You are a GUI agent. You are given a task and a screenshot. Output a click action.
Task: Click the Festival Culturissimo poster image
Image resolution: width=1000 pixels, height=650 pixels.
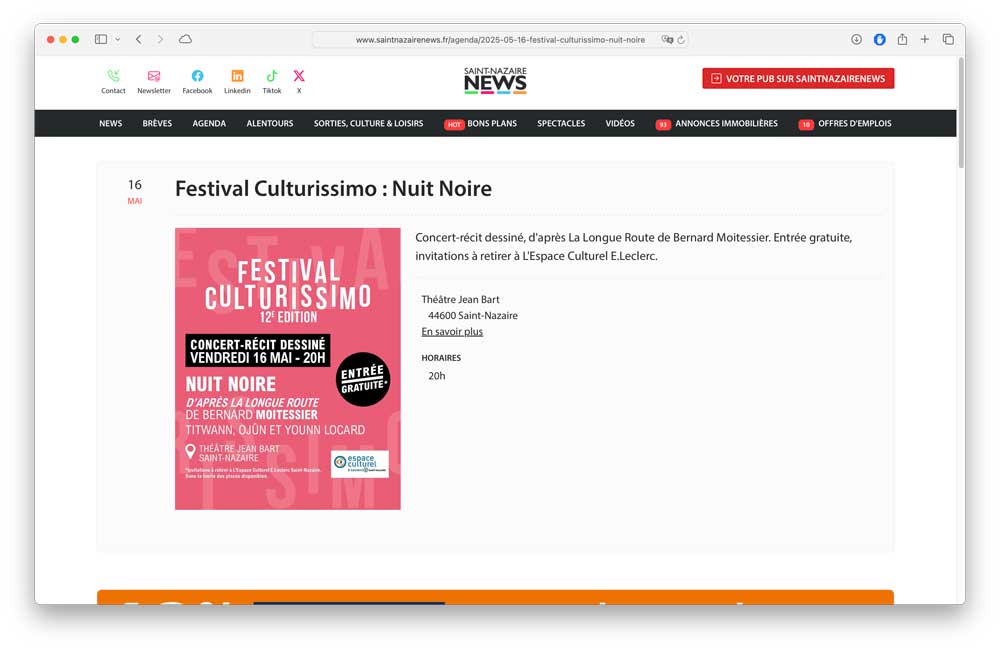tap(288, 368)
